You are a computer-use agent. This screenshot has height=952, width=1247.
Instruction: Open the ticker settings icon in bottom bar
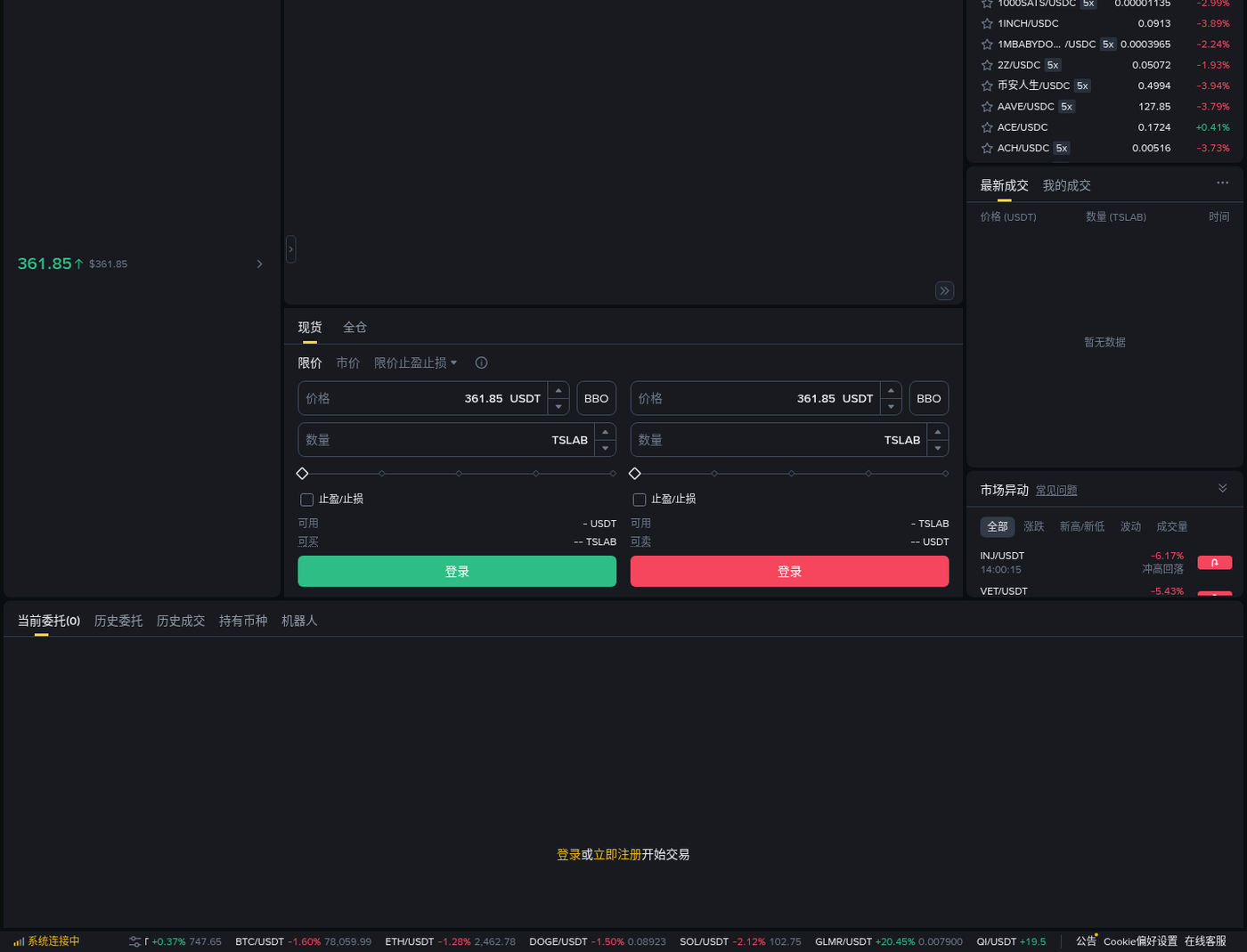coord(135,941)
